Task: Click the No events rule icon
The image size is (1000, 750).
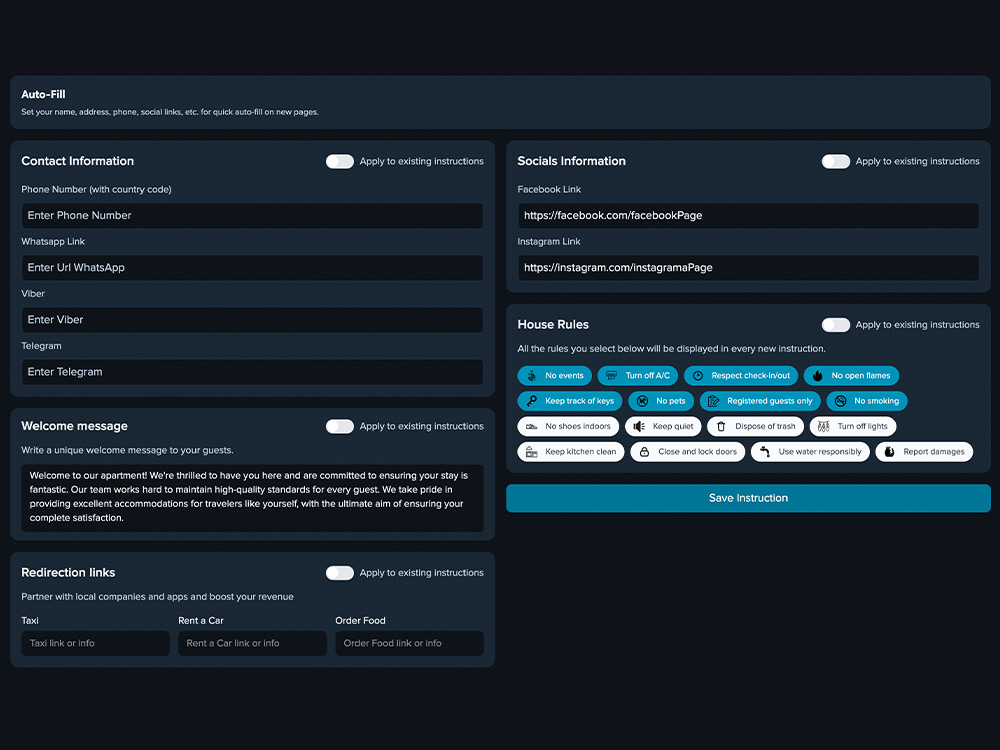Action: tap(531, 376)
